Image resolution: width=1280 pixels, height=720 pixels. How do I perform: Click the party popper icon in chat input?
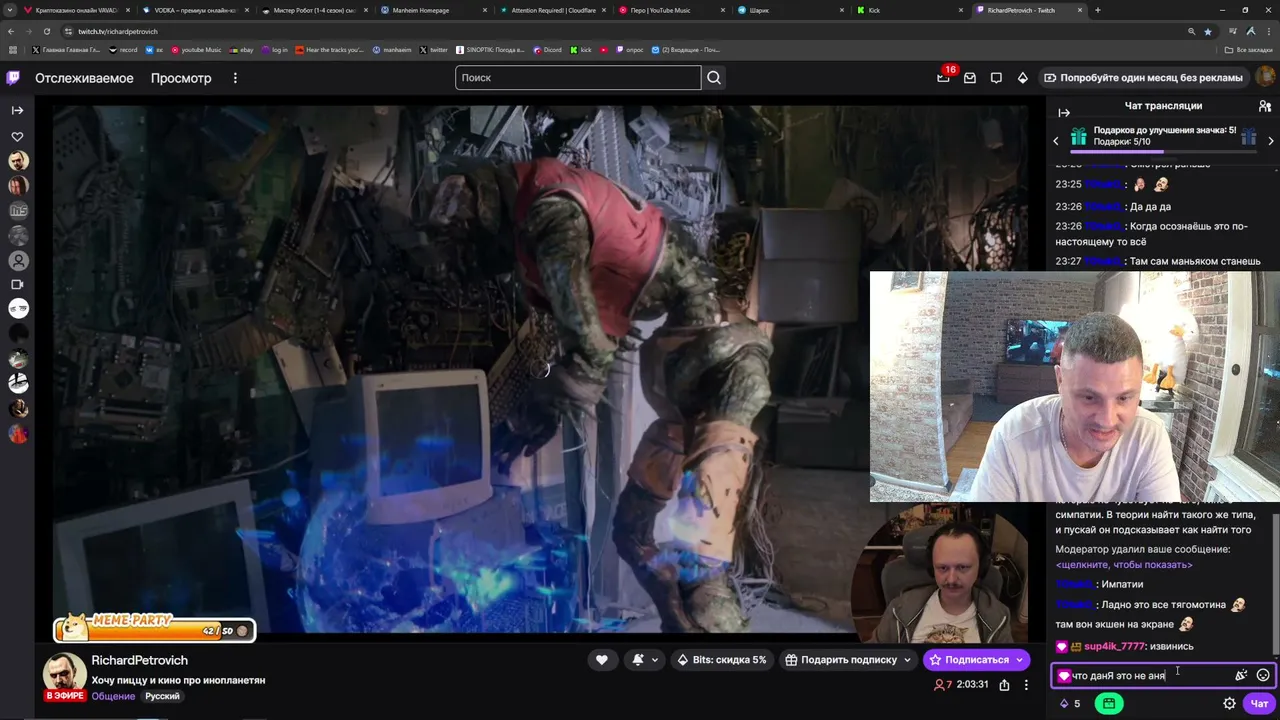(x=1241, y=676)
